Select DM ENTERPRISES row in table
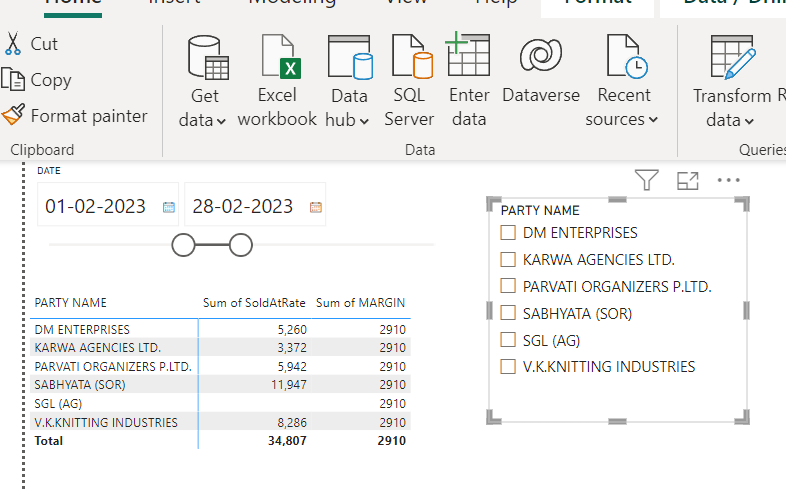Screen dimensions: 786x489 (x=221, y=329)
